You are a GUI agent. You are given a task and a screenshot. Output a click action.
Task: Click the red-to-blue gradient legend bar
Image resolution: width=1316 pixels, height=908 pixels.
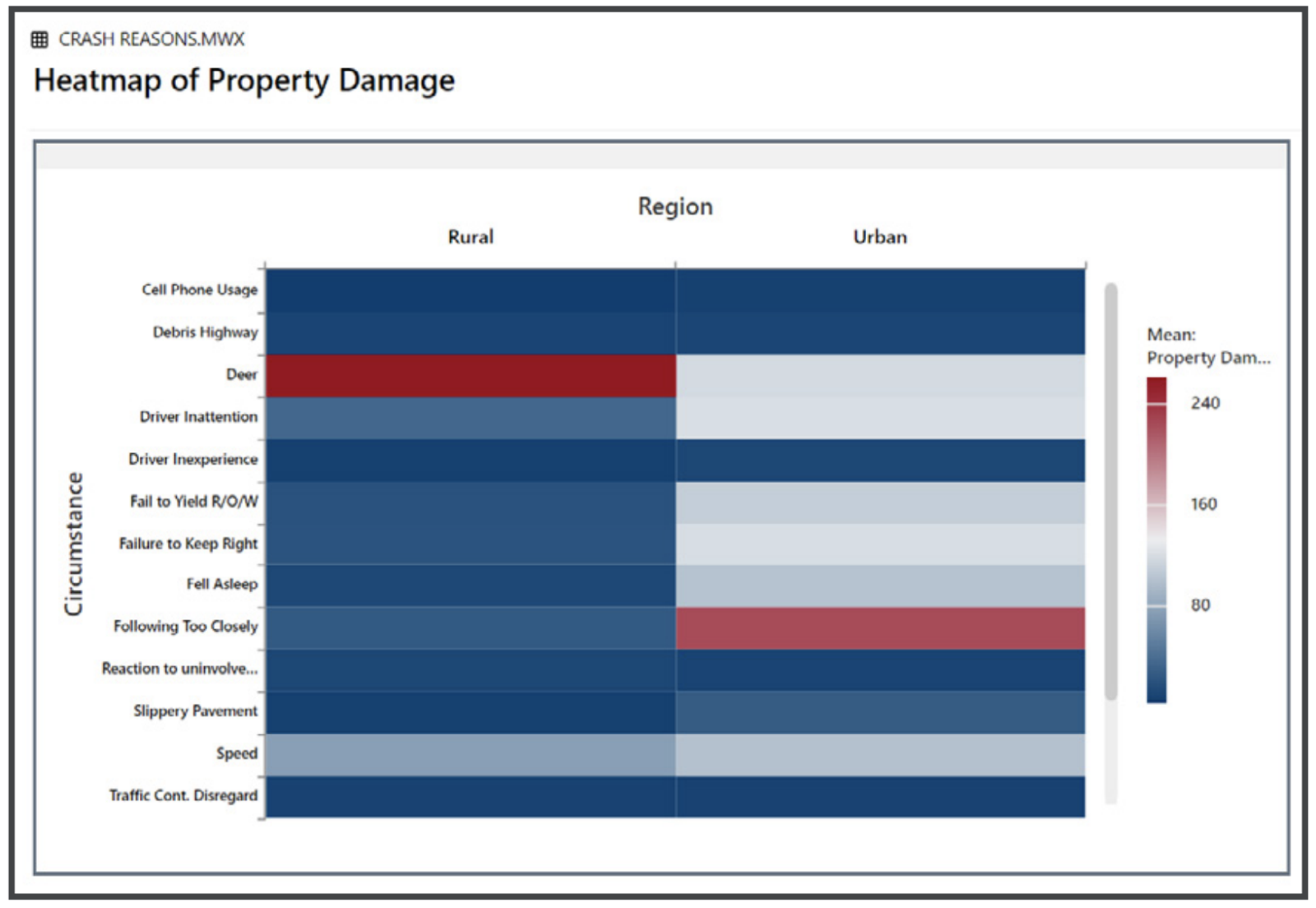click(1156, 540)
